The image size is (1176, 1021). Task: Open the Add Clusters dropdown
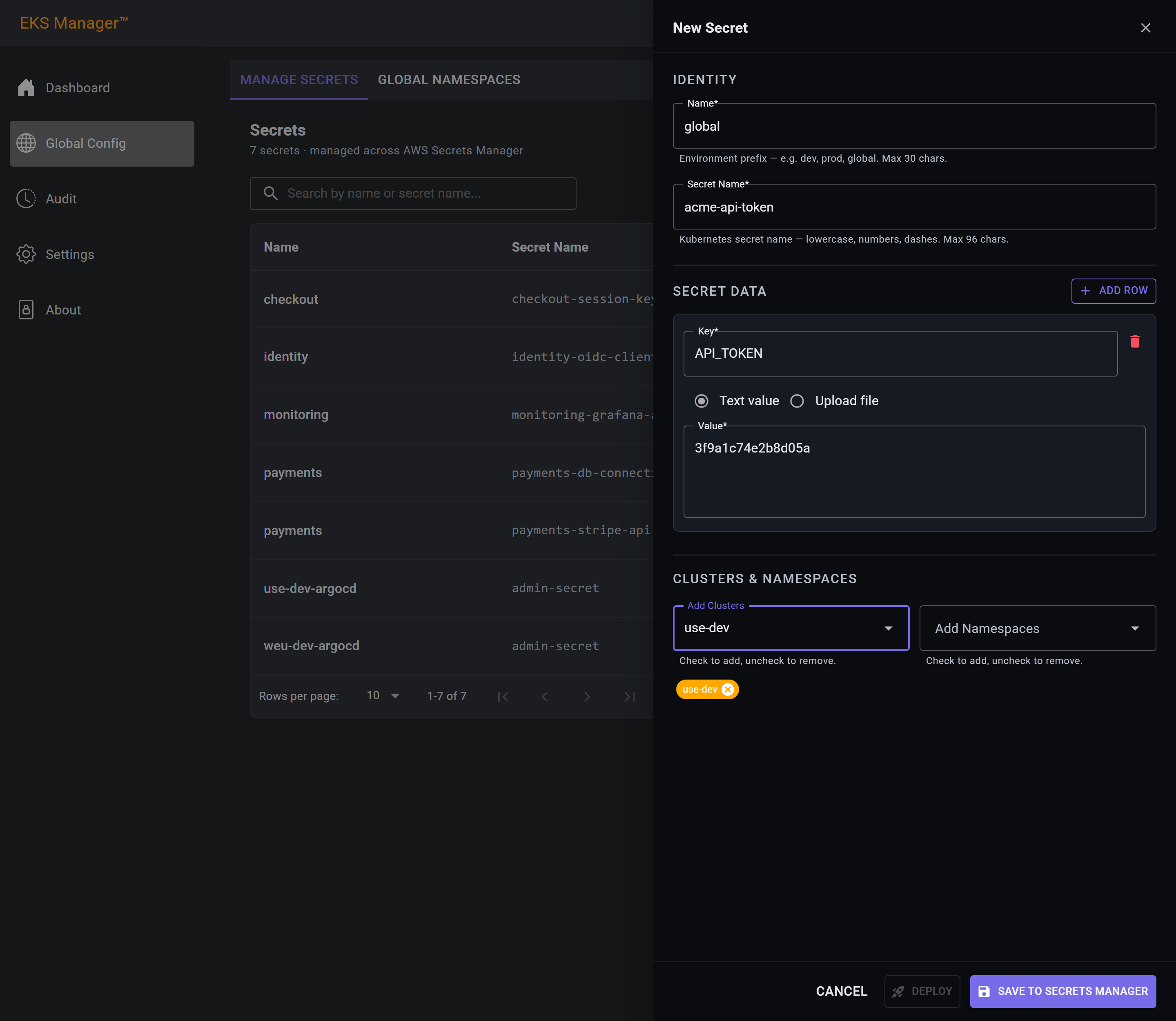pos(791,628)
